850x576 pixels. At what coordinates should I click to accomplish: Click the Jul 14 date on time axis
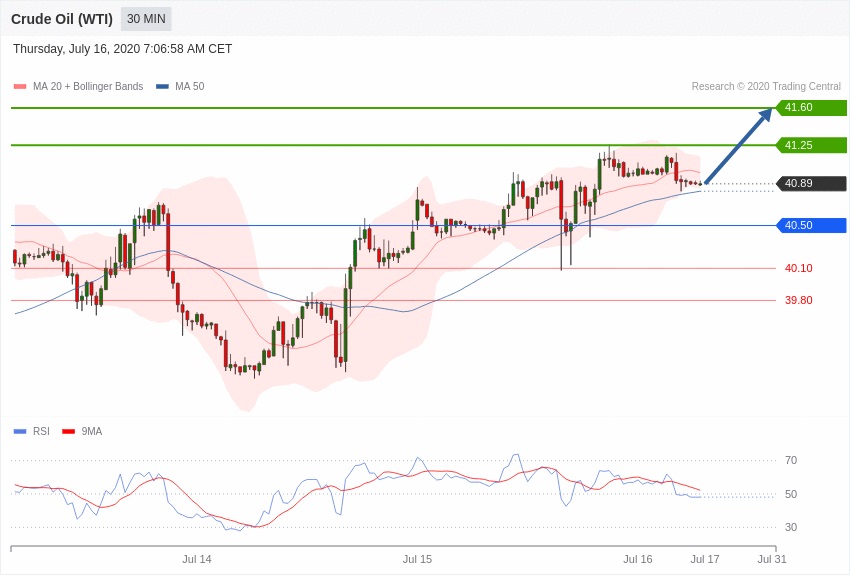pos(197,559)
